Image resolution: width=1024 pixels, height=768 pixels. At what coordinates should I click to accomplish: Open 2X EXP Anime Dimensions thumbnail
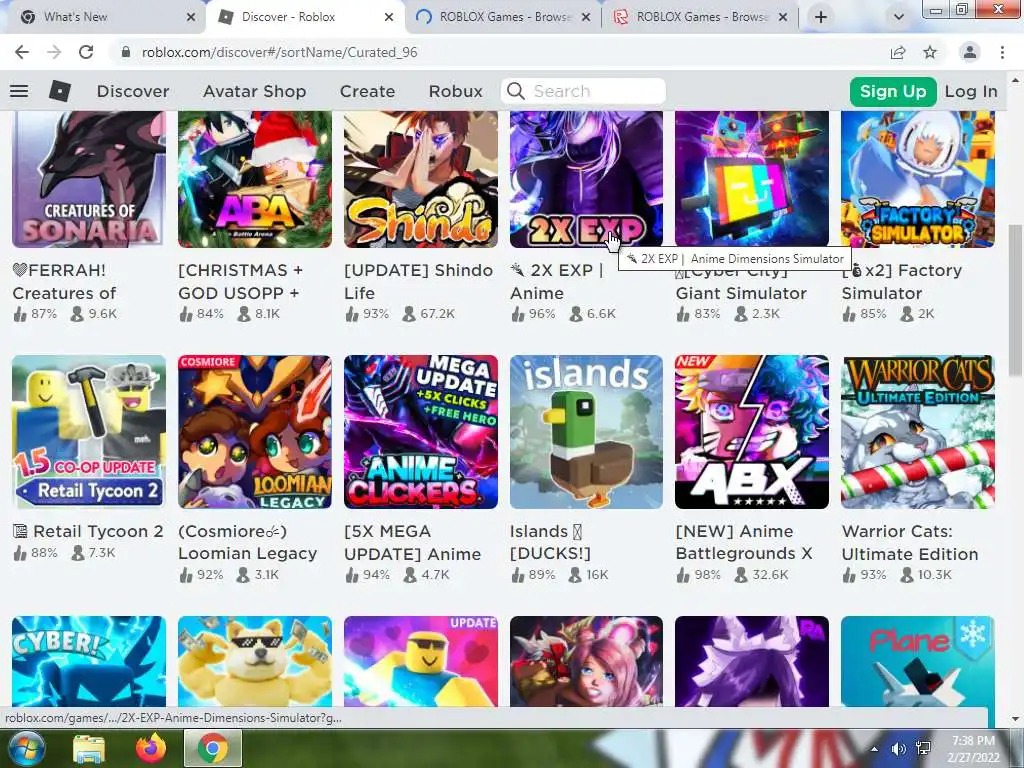tap(586, 178)
